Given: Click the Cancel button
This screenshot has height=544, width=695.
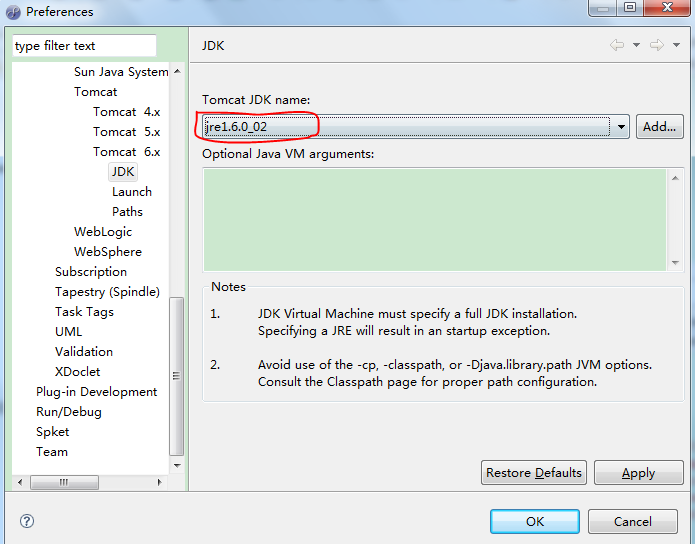Looking at the screenshot, I should point(633,521).
